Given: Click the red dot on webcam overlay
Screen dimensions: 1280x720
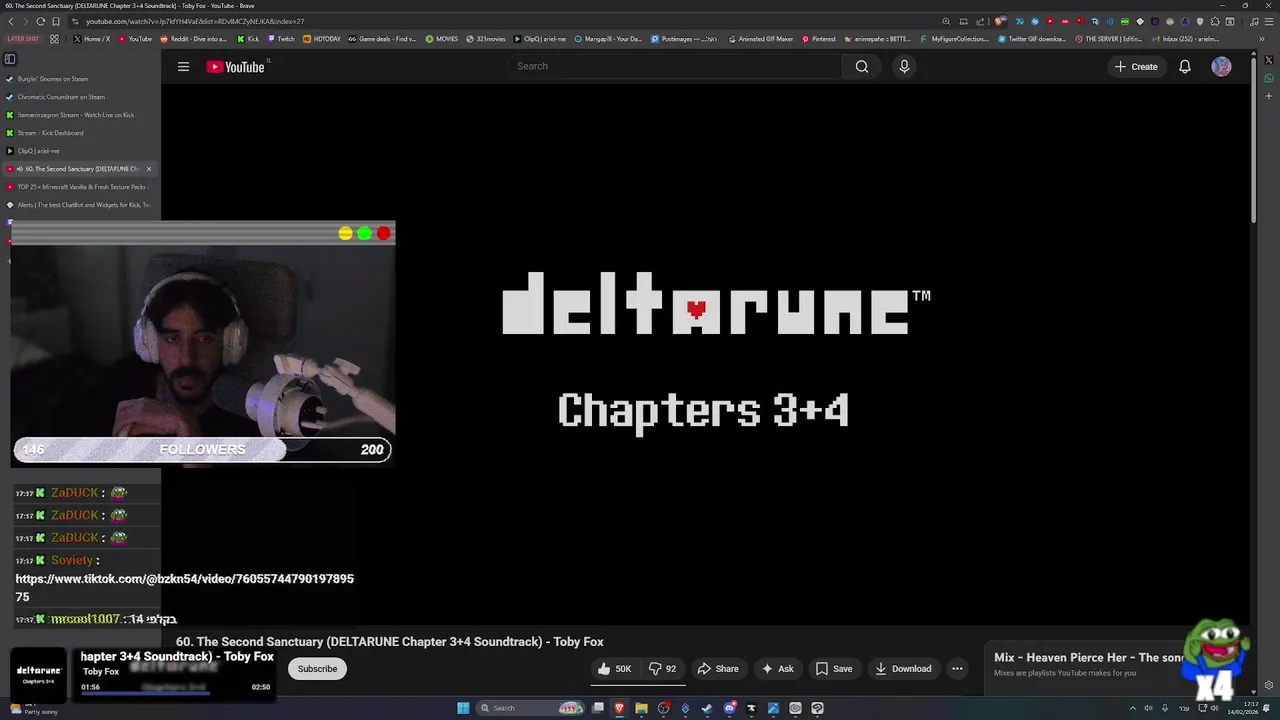Looking at the screenshot, I should click(x=383, y=233).
